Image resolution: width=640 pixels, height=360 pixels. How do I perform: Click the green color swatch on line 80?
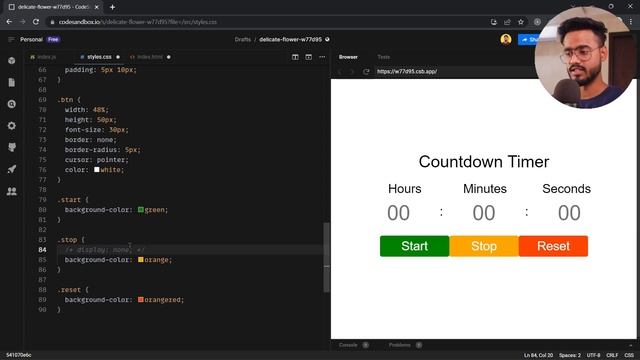click(x=141, y=209)
